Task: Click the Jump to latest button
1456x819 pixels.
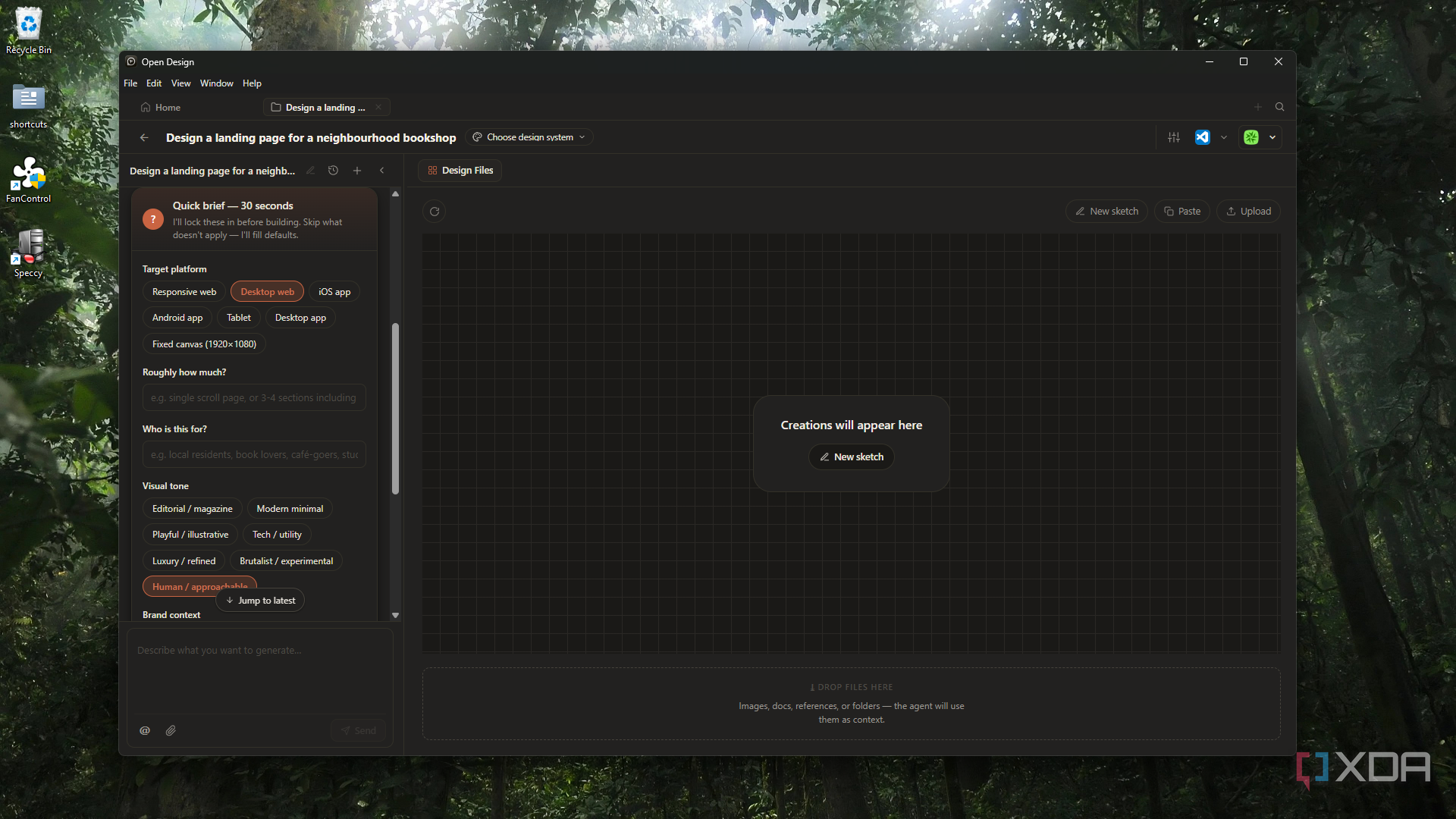Action: [x=260, y=601]
